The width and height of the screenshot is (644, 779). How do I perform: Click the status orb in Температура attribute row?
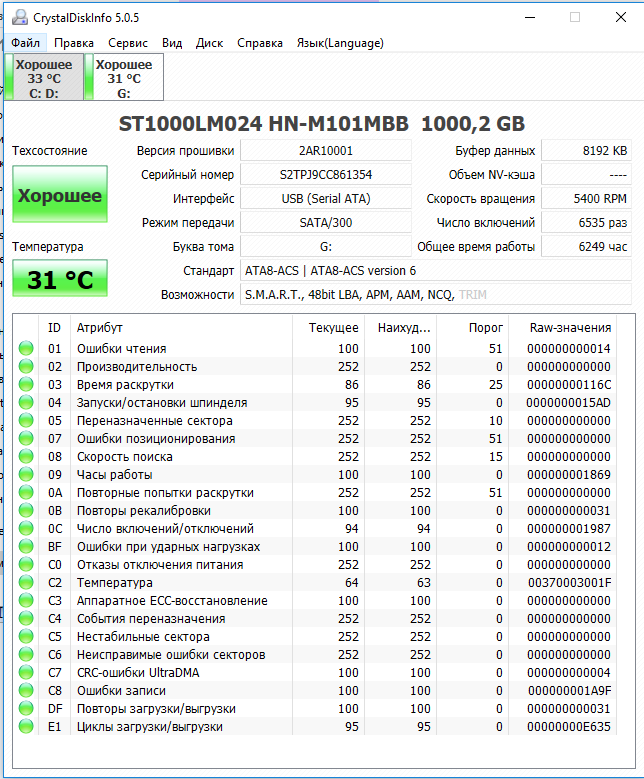click(x=26, y=582)
